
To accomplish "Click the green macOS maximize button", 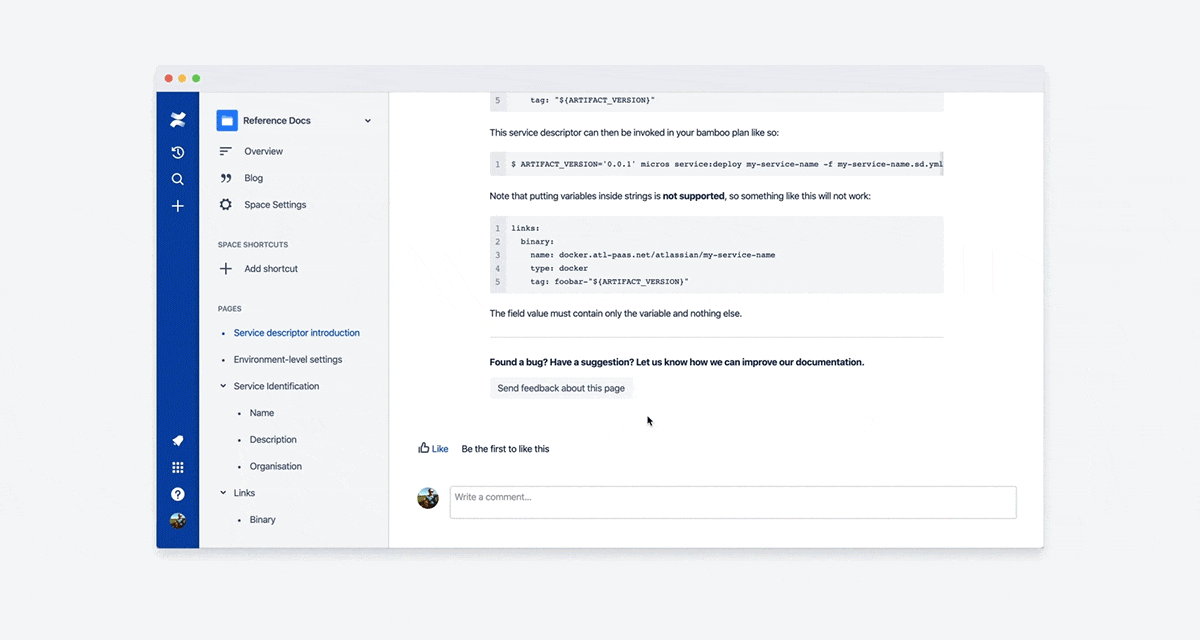I will [x=196, y=78].
